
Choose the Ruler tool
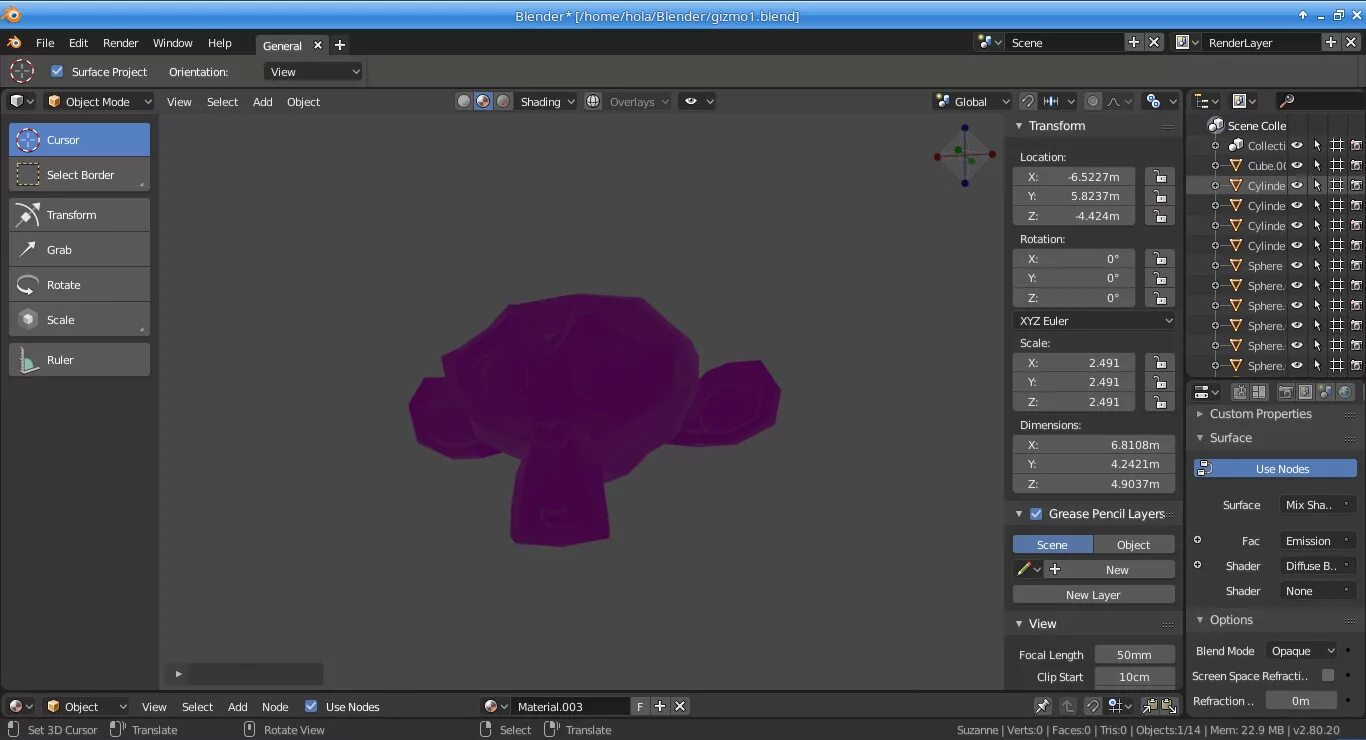point(79,360)
